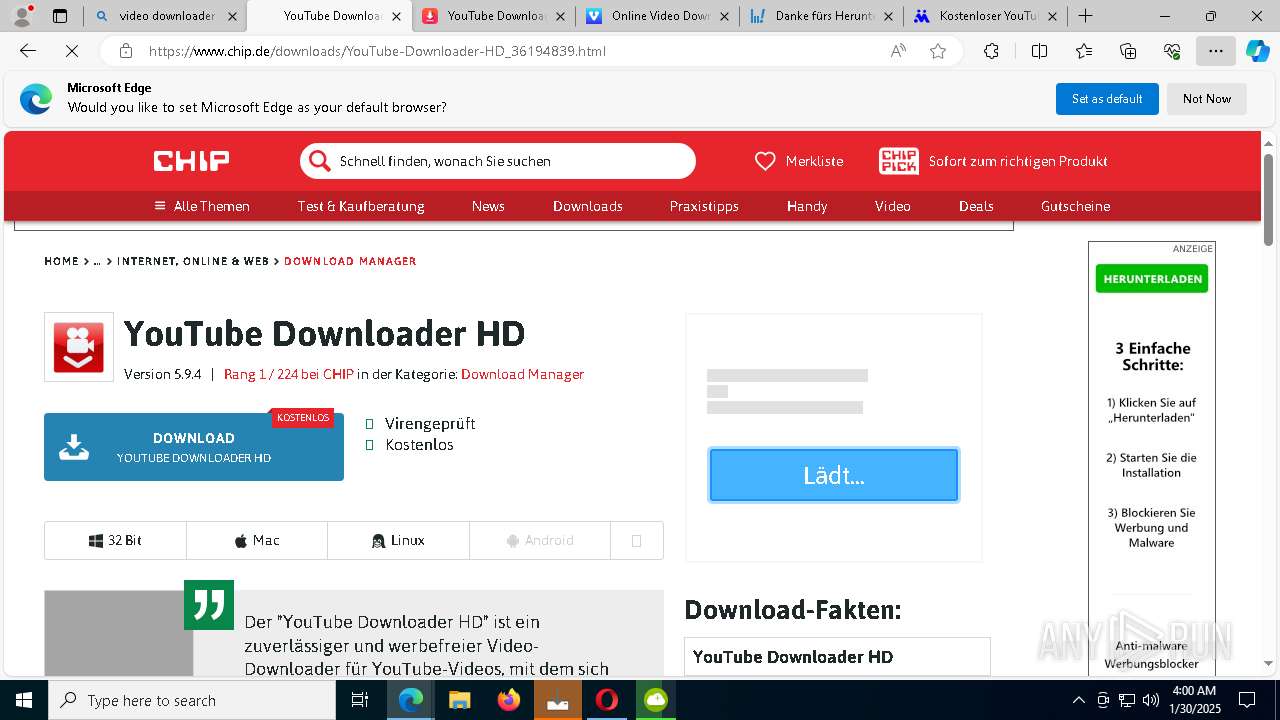Dismiss with Not Now button
Viewport: 1280px width, 720px height.
click(1207, 99)
